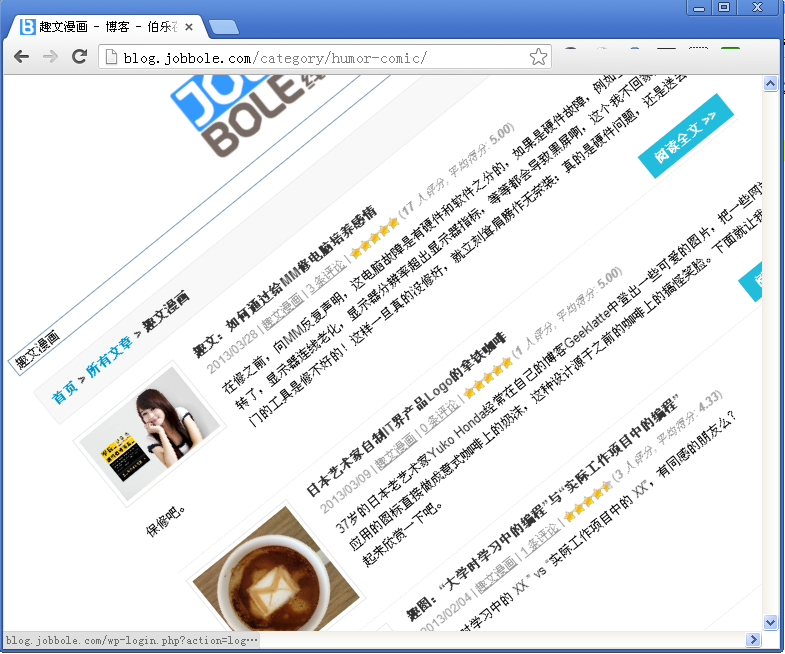
Task: Open 趣文漫画 category link under 2013/02/04 post
Action: click(496, 574)
